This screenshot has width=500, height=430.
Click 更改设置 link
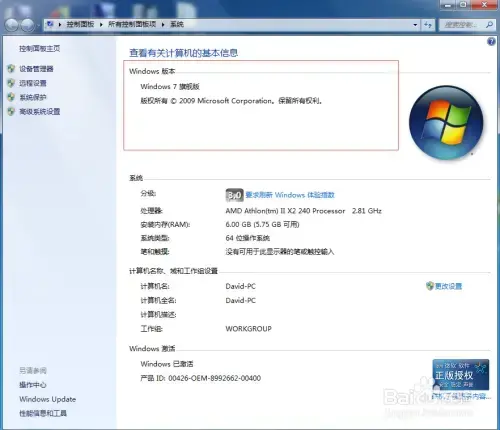(x=449, y=286)
